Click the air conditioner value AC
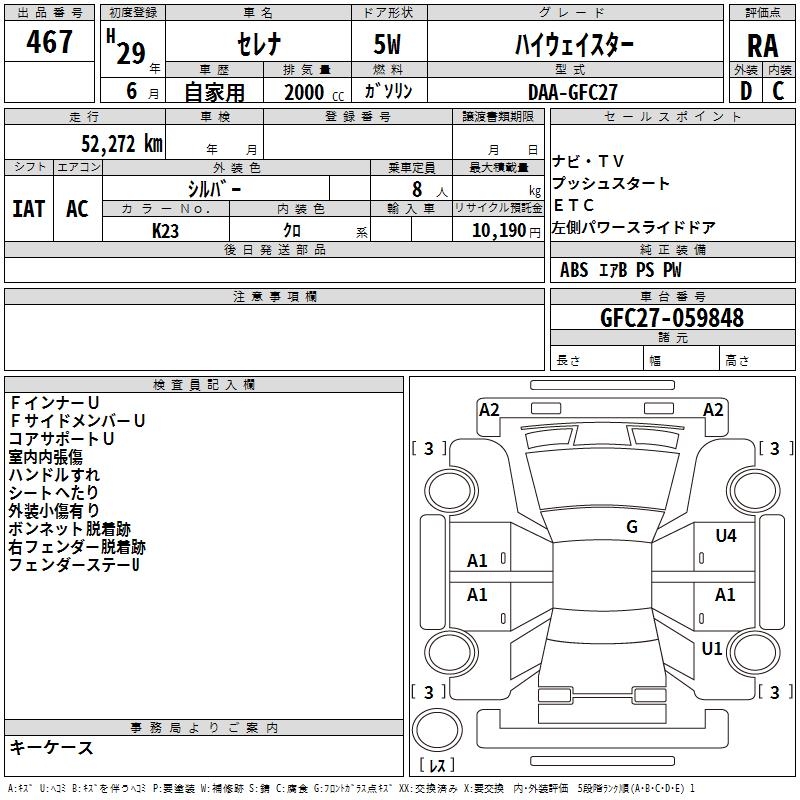This screenshot has height=800, width=800. [77, 209]
